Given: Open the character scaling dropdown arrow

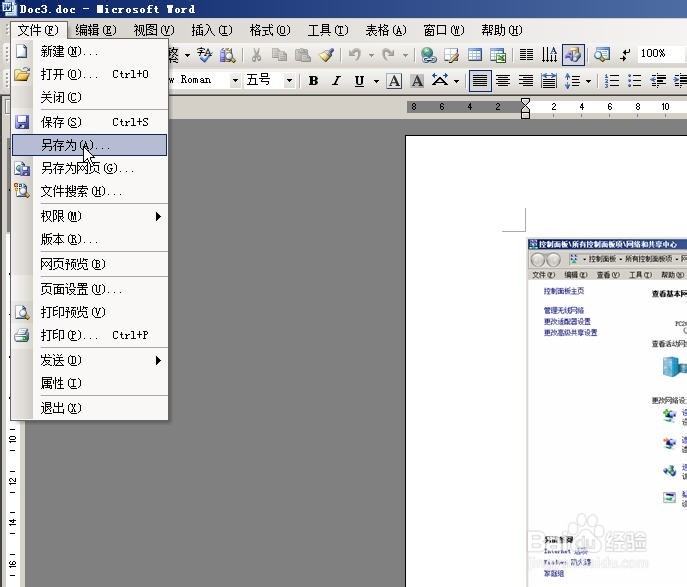Looking at the screenshot, I should pos(457,81).
